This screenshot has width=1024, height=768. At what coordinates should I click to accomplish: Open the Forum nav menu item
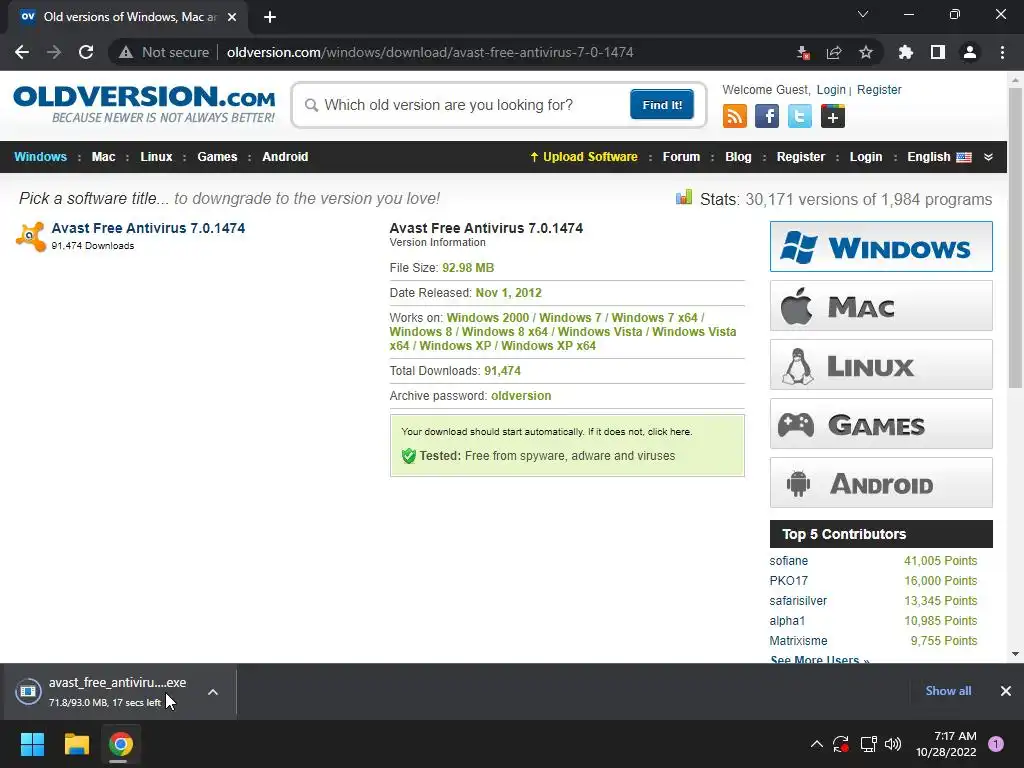click(681, 157)
